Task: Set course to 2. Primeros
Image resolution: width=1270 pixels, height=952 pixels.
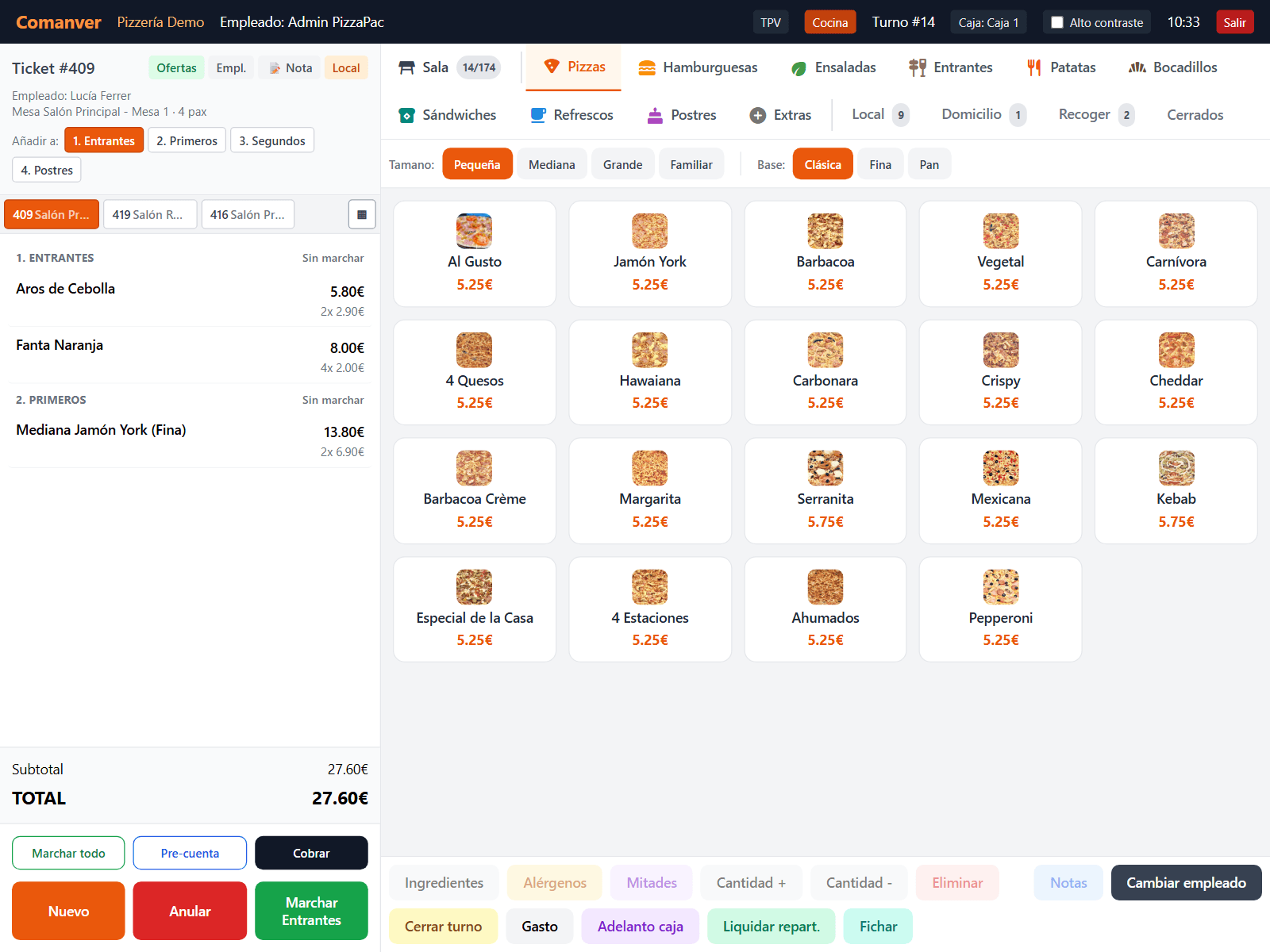Action: 187,140
